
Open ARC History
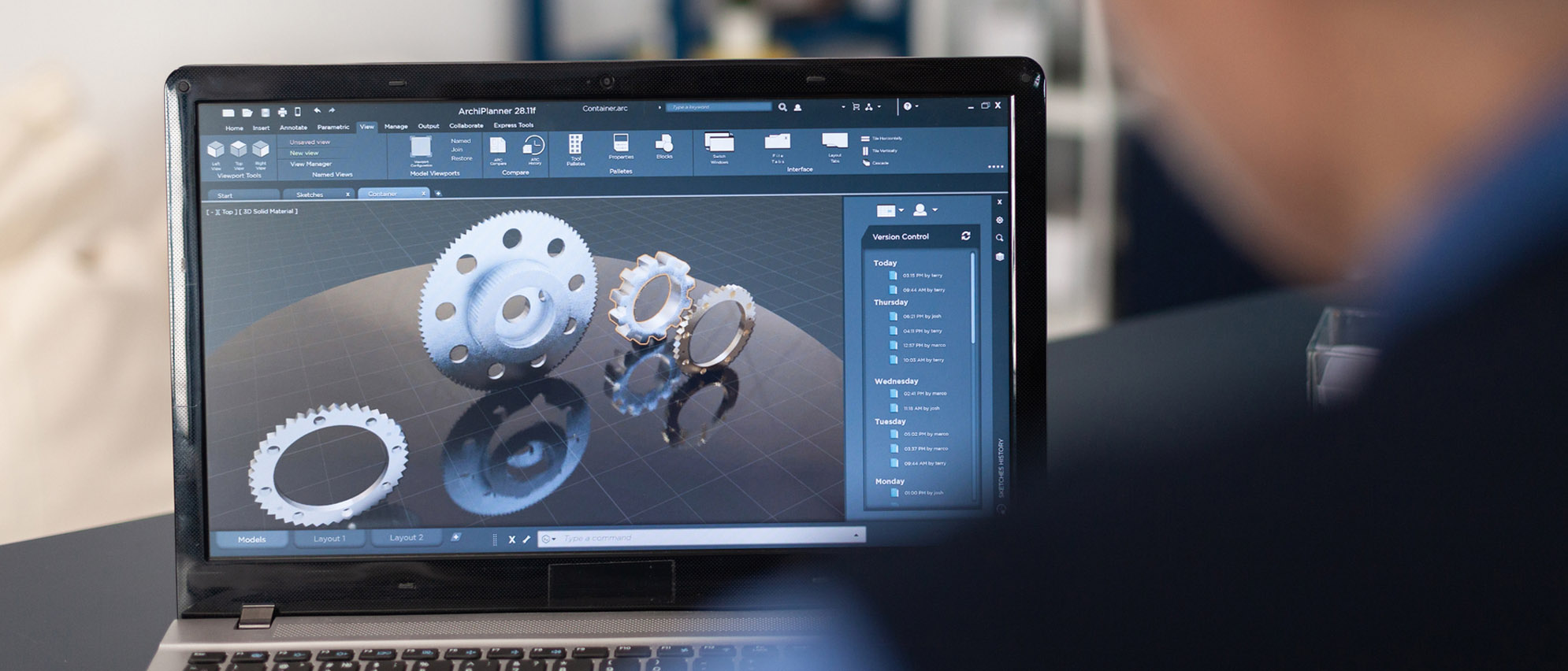(x=534, y=150)
